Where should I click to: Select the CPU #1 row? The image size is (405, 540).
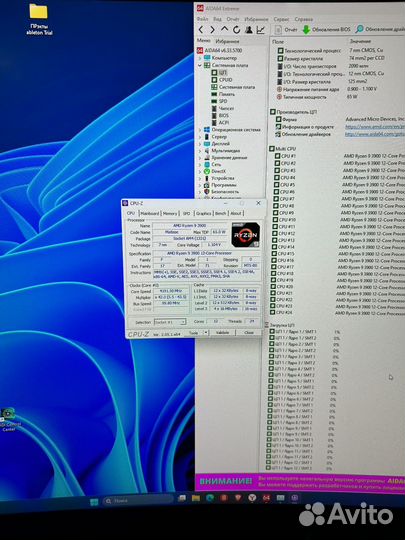point(340,156)
